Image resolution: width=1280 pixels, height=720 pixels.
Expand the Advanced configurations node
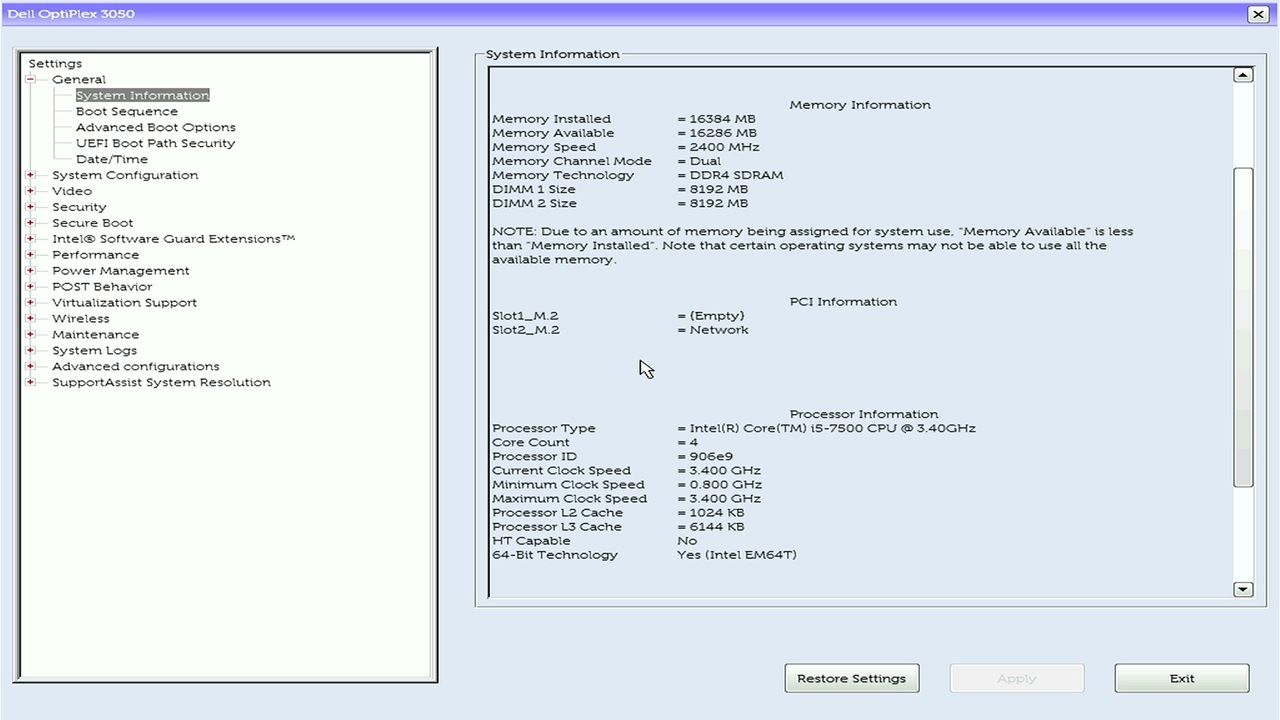31,367
